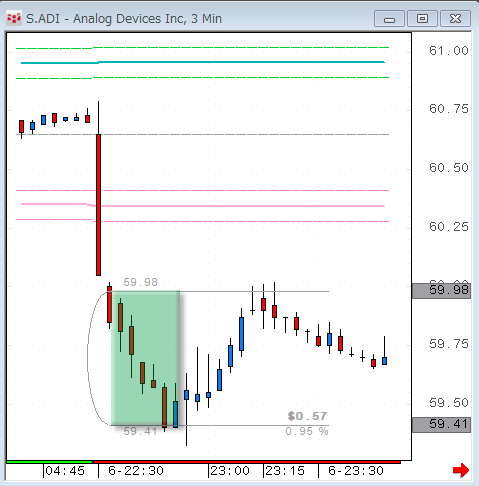Click the 04:45 time axis label
The height and width of the screenshot is (486, 479).
pyautogui.click(x=65, y=471)
